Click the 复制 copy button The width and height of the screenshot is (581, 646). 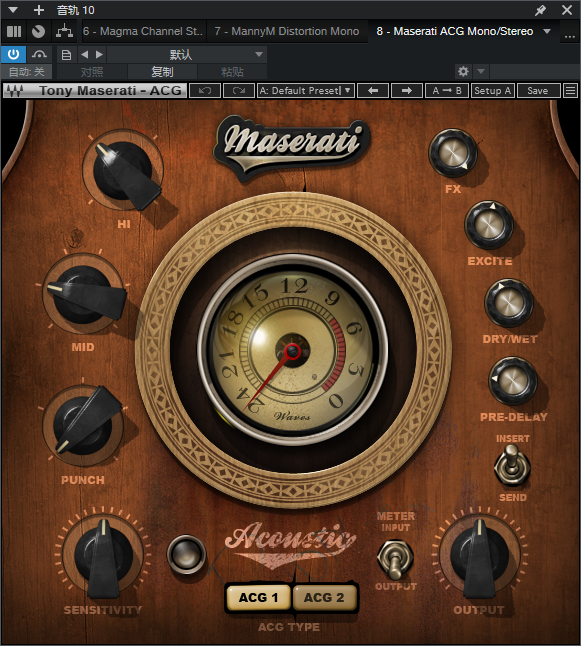tap(162, 72)
